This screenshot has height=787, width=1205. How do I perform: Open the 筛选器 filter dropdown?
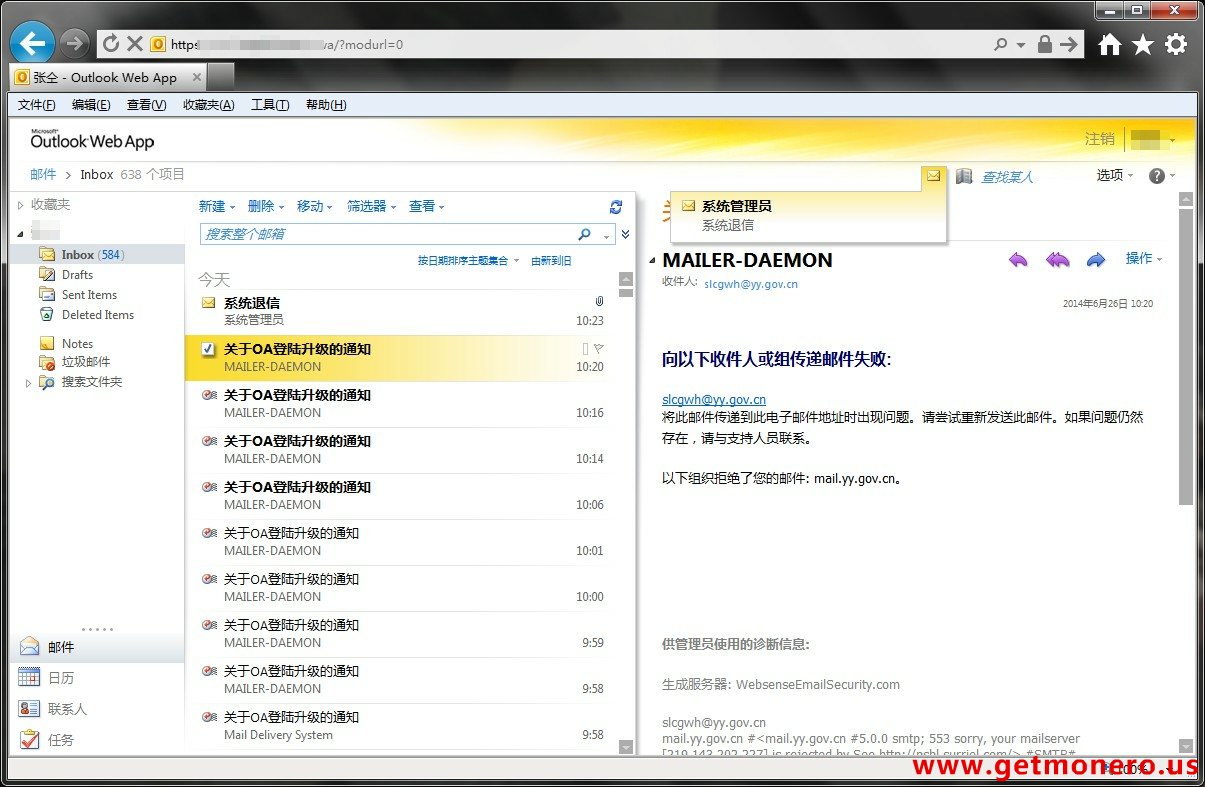(371, 206)
